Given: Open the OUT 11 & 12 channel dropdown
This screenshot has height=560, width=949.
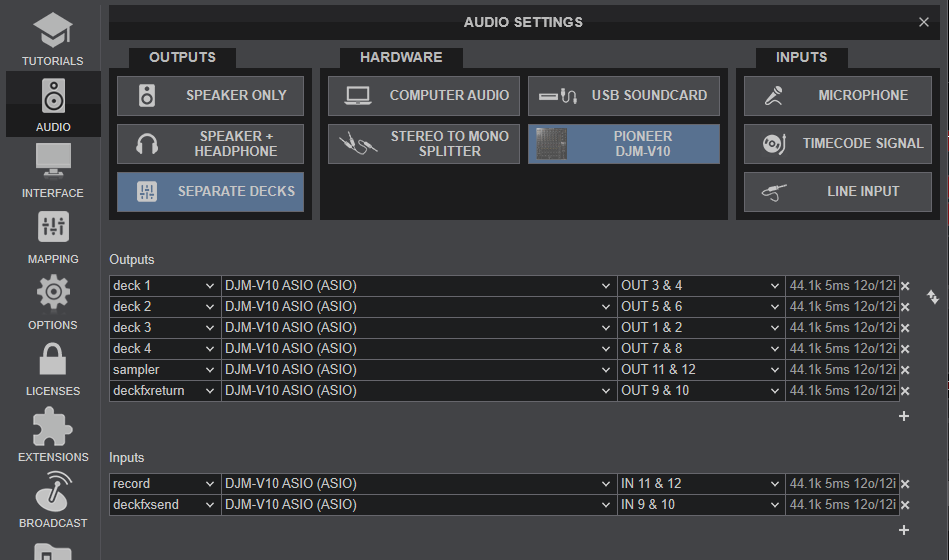Looking at the screenshot, I should [701, 370].
